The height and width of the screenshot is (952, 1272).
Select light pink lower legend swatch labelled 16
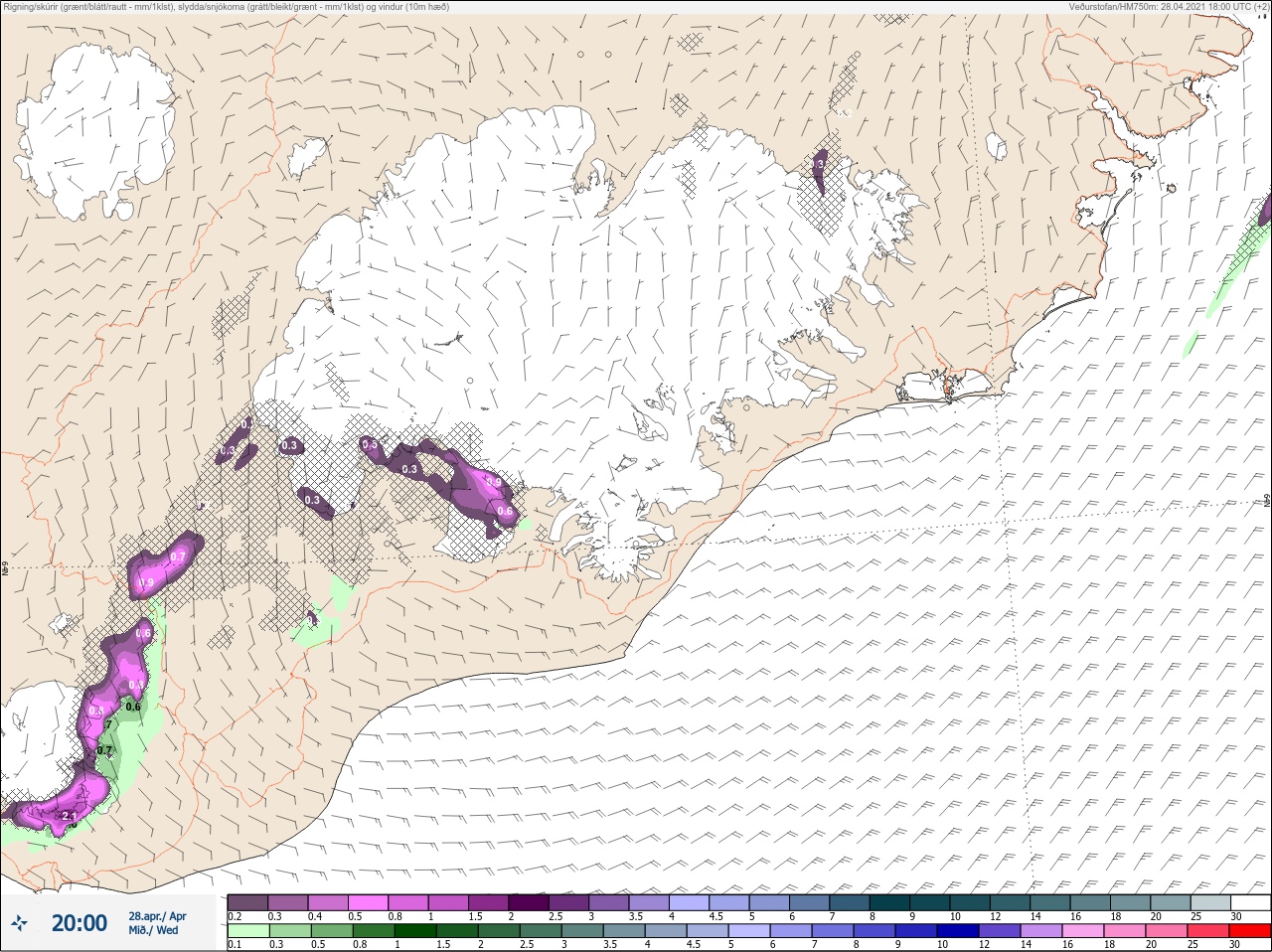tap(1083, 932)
